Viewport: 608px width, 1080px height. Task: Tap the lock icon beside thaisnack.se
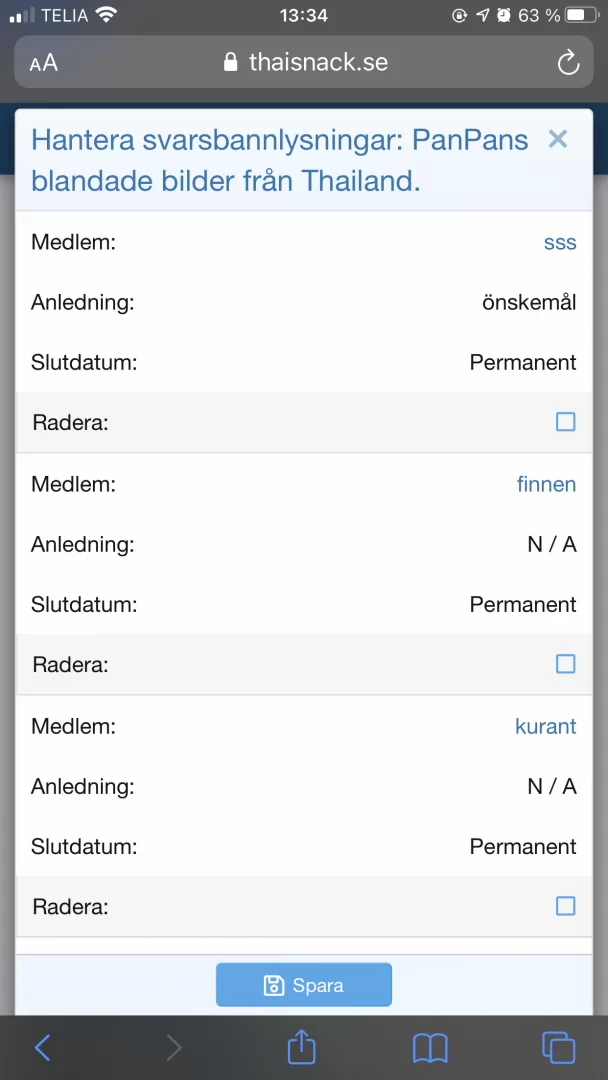[231, 63]
